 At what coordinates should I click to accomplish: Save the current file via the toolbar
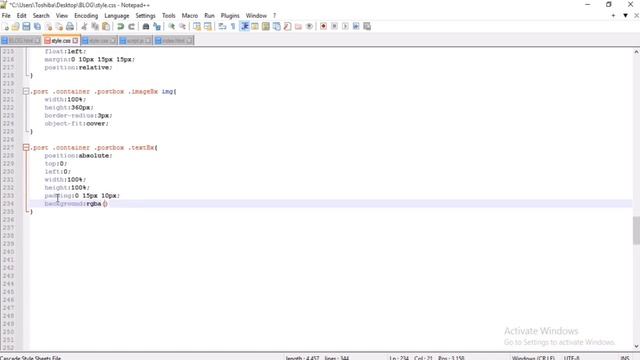[x=26, y=27]
